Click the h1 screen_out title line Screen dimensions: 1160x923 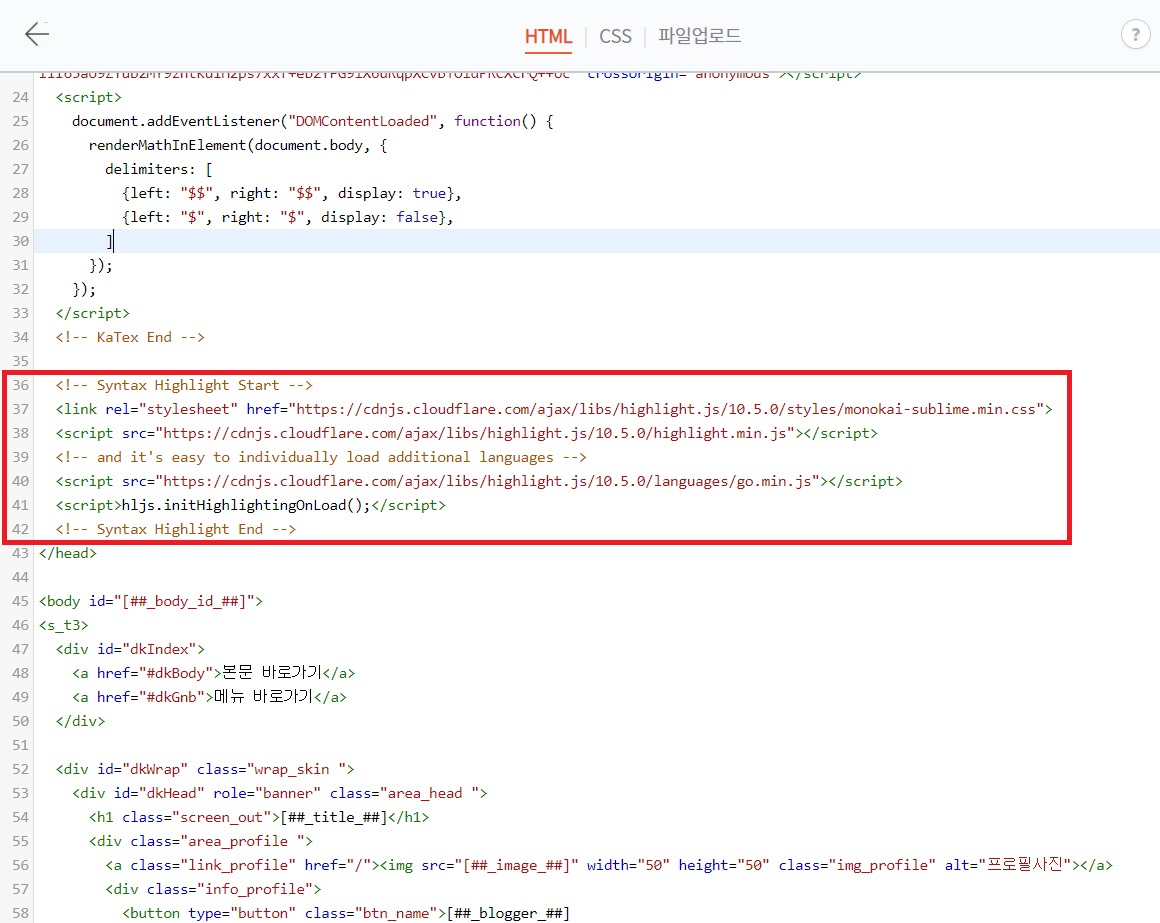coord(258,817)
